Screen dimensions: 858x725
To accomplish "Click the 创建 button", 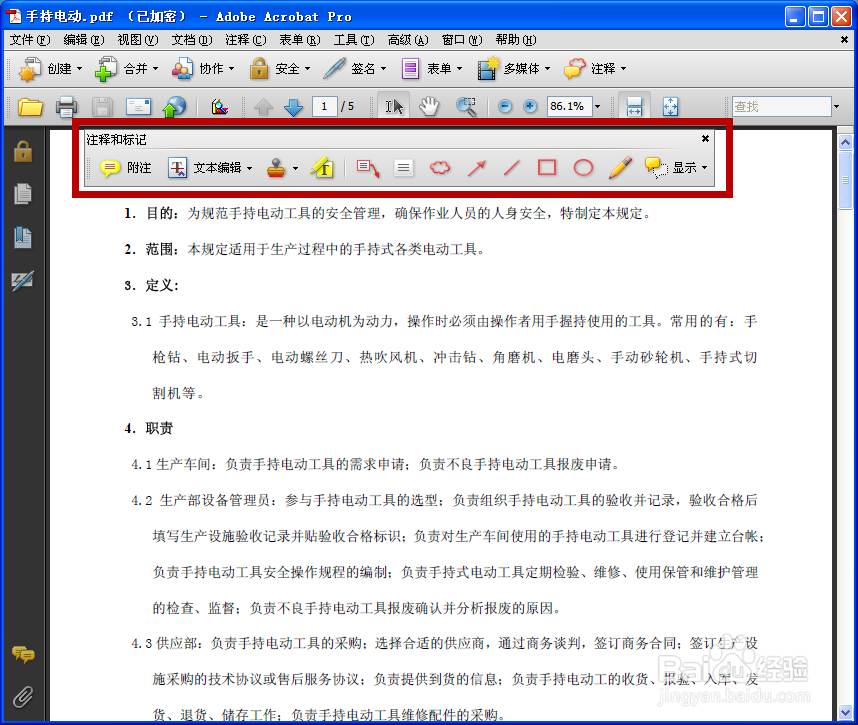I will [48, 69].
